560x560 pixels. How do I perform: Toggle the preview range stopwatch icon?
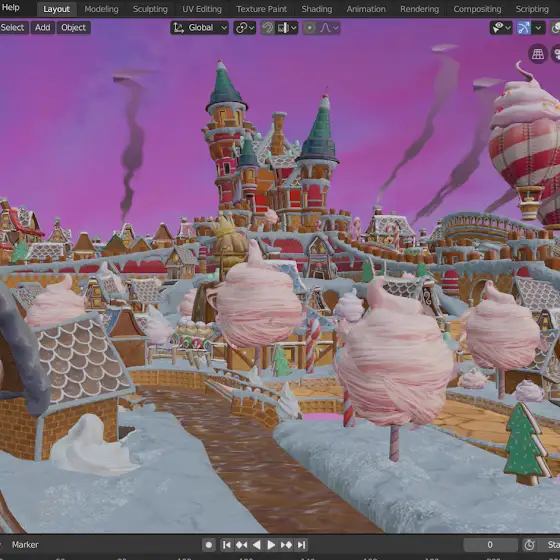pyautogui.click(x=529, y=545)
